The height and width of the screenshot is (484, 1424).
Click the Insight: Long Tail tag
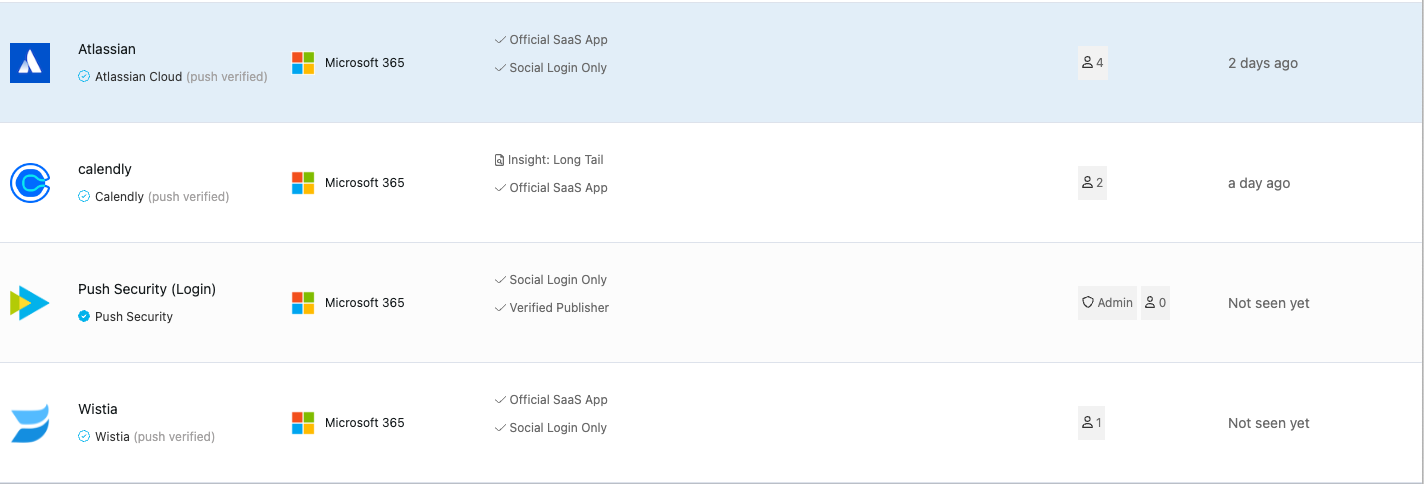(549, 160)
